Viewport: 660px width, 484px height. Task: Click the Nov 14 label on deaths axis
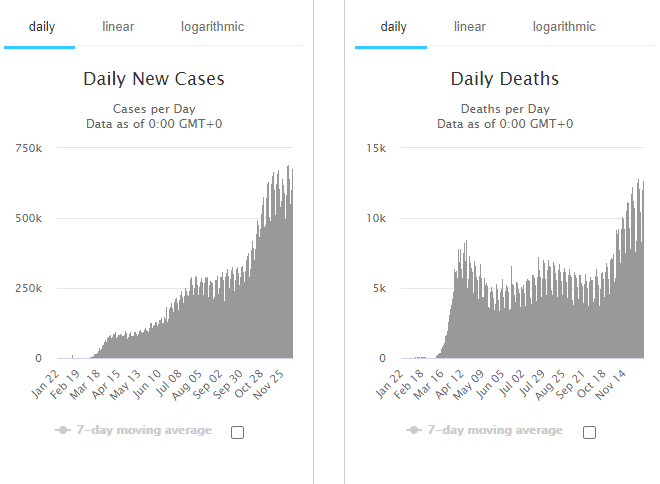(x=611, y=385)
